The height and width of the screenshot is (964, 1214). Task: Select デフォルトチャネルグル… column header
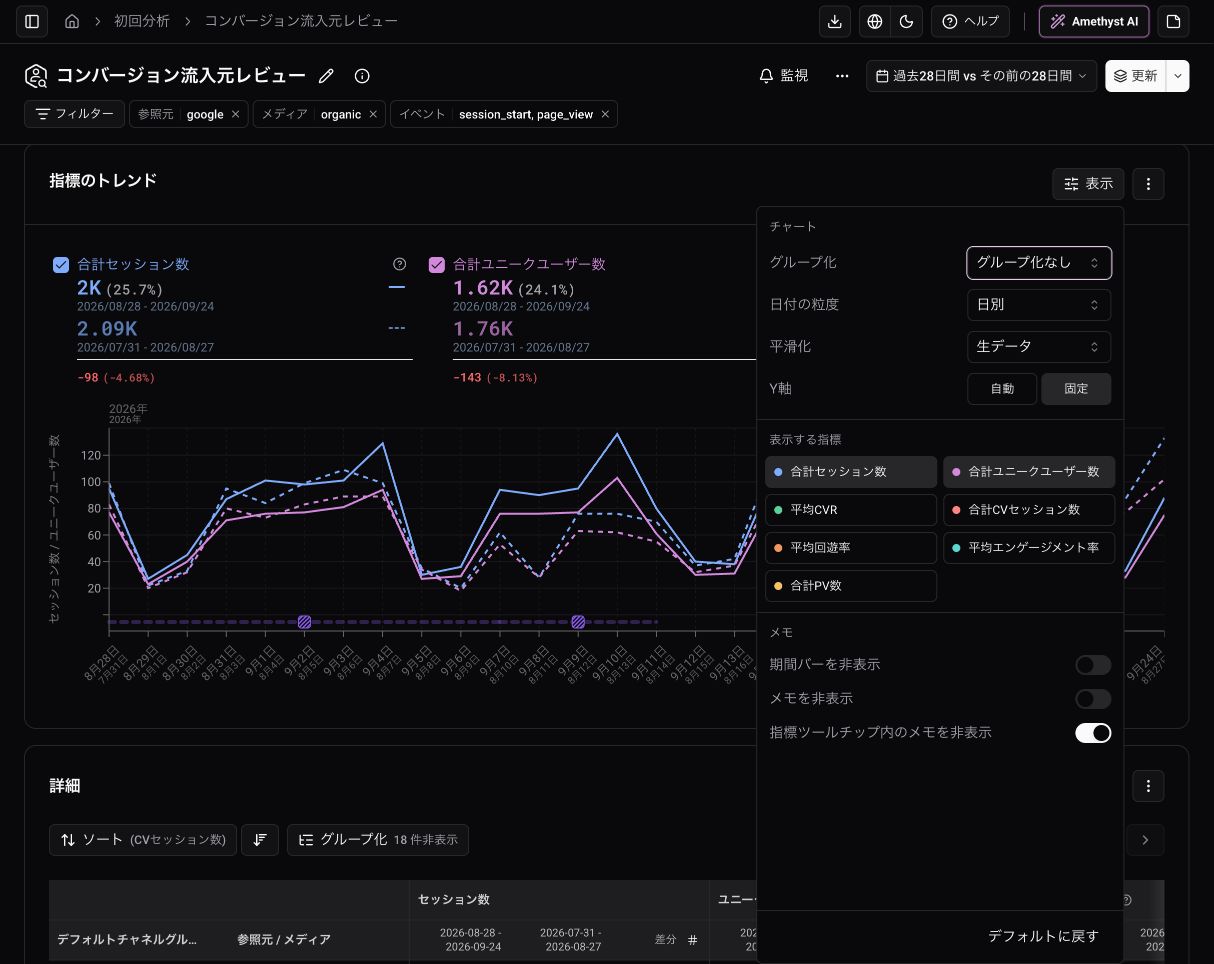[127, 940]
